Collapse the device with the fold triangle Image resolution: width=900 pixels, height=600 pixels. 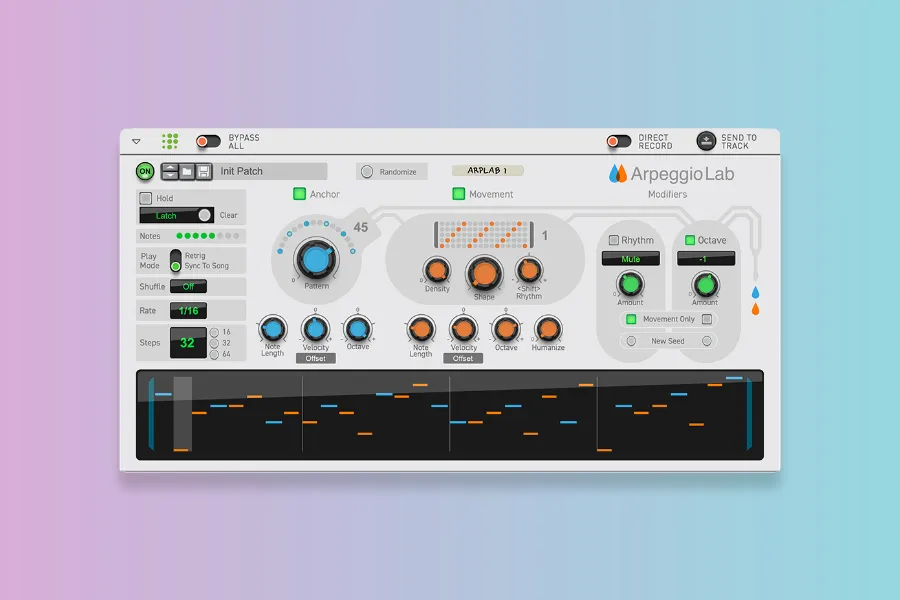point(137,142)
